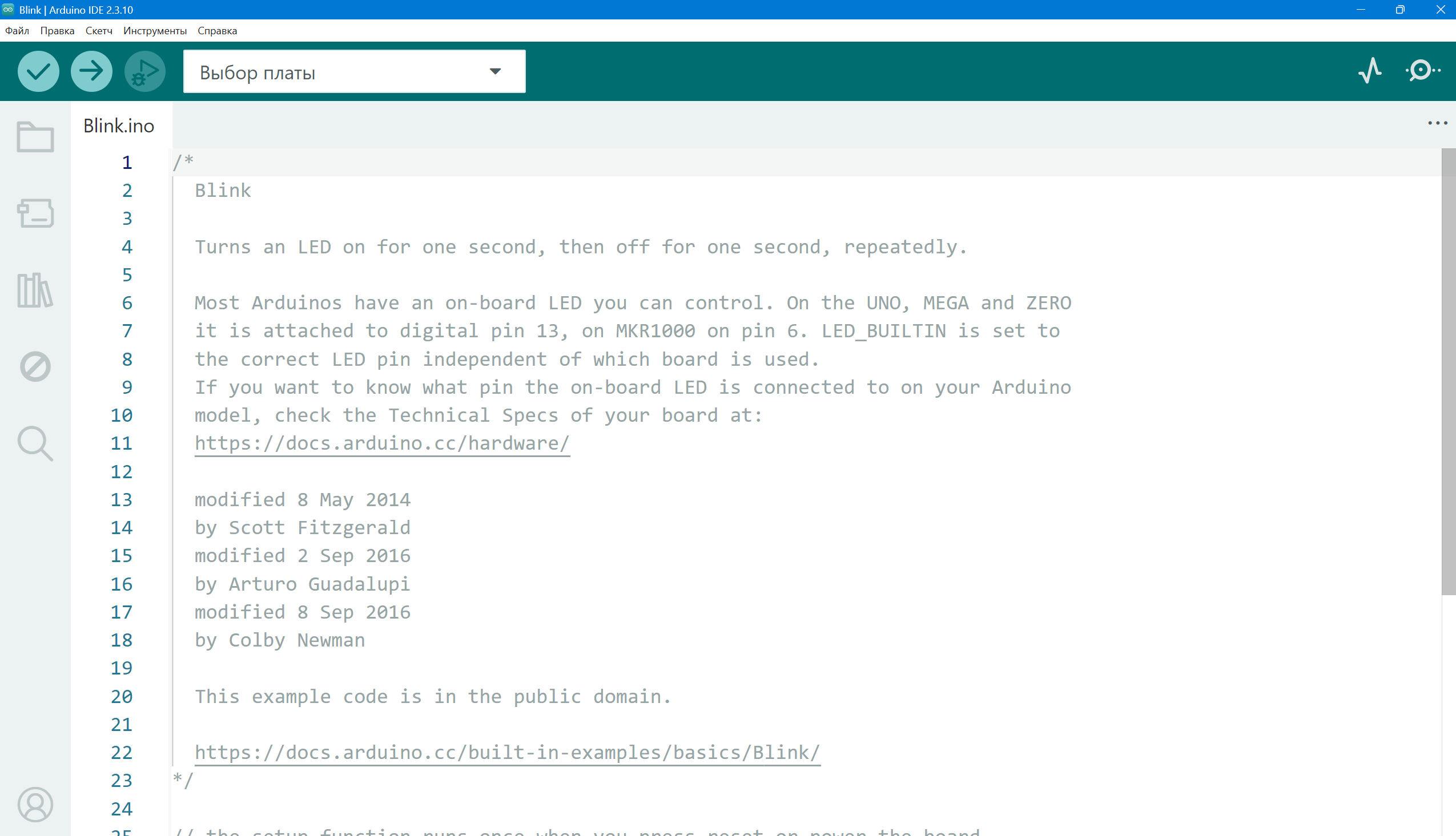Open the Serial Plotter
The width and height of the screenshot is (1456, 836).
pos(1370,71)
